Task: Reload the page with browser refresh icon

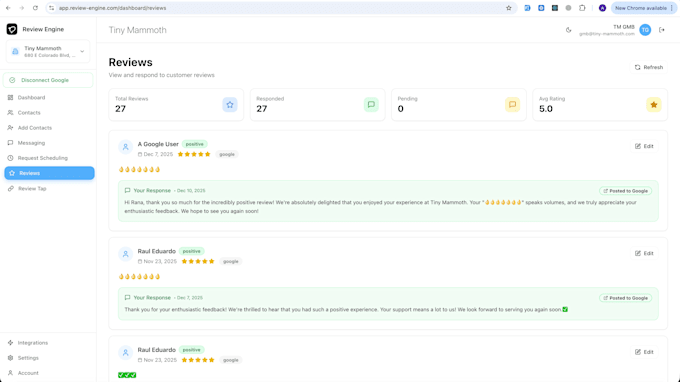Action: click(35, 8)
